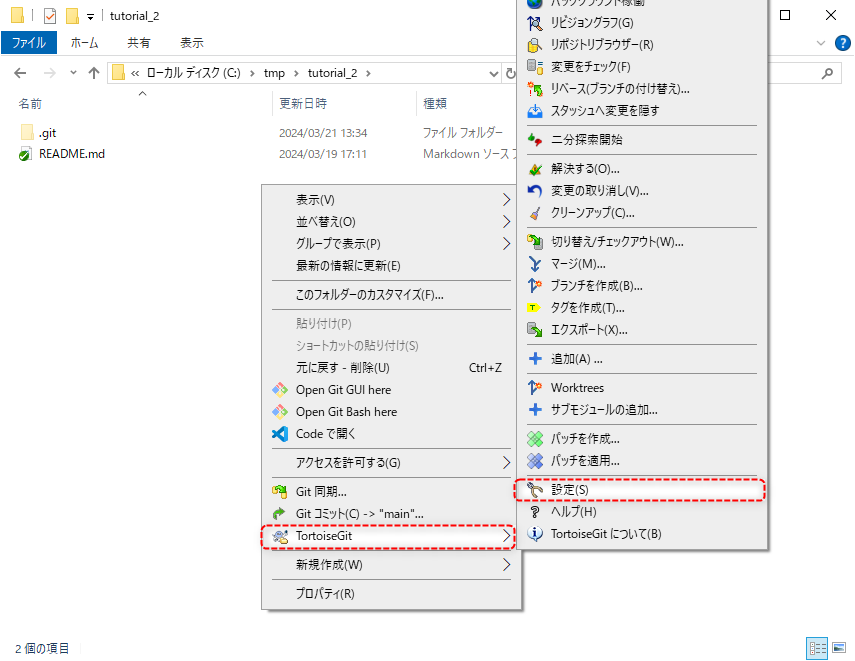The image size is (855, 661).
Task: Expand the アクセスを許可する(G) submenu arrow
Action: [x=506, y=462]
